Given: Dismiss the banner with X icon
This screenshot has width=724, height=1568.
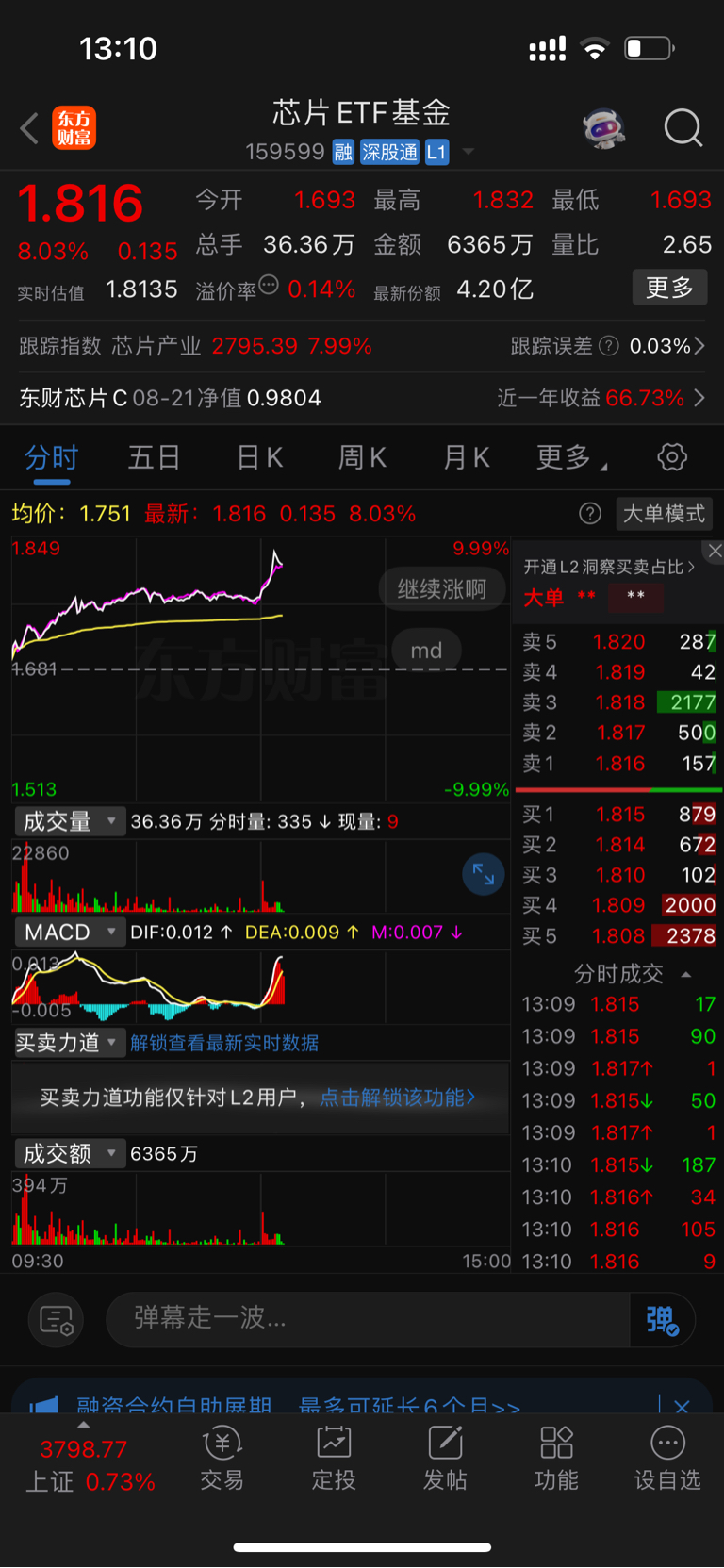Looking at the screenshot, I should [682, 1406].
